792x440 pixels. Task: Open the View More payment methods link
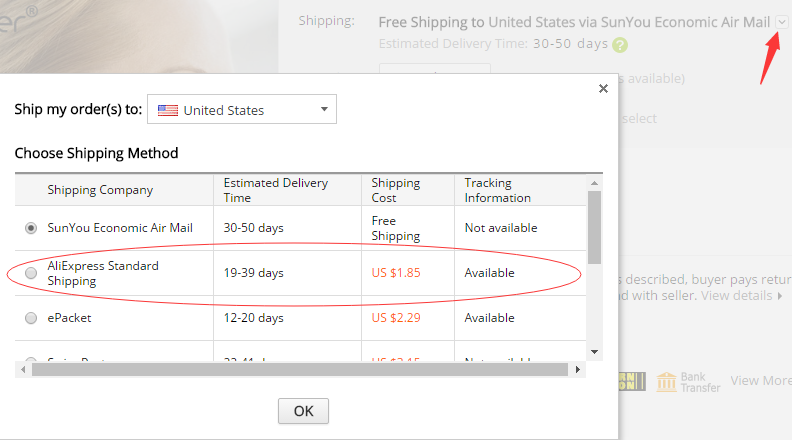tap(760, 380)
